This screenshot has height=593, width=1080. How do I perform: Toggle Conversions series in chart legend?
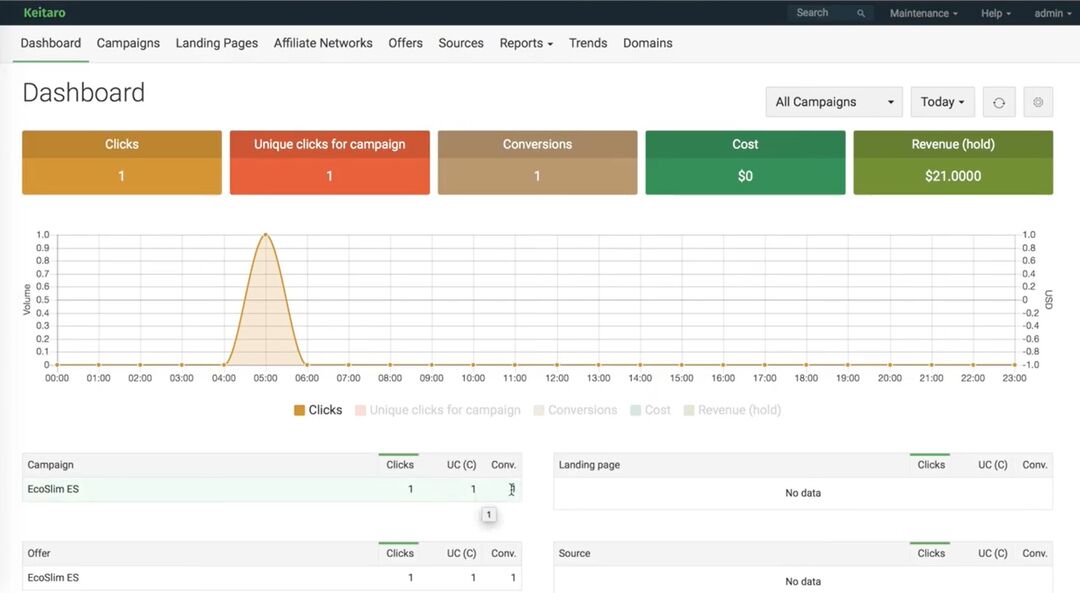pyautogui.click(x=575, y=410)
